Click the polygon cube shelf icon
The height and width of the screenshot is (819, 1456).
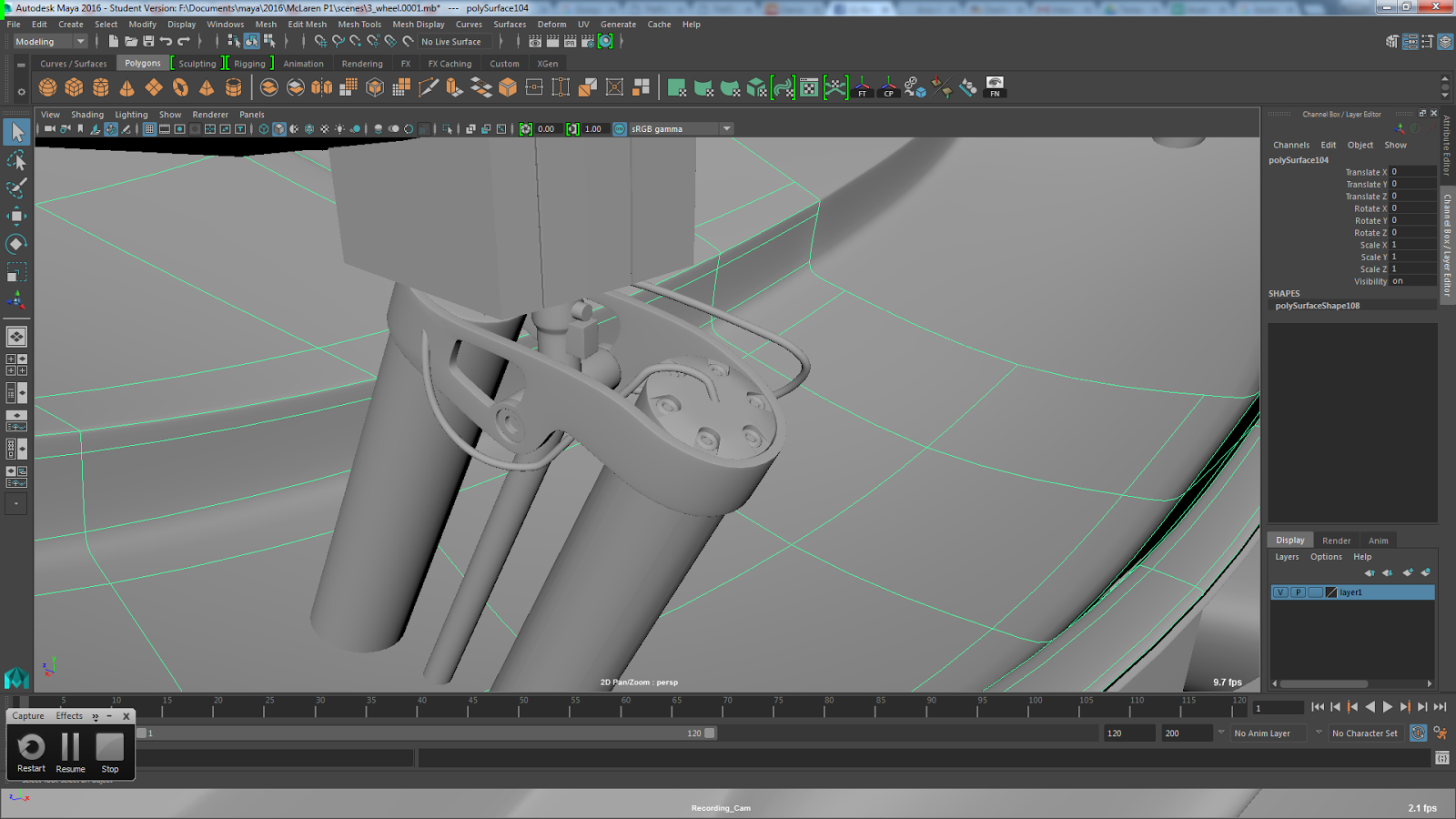point(74,87)
